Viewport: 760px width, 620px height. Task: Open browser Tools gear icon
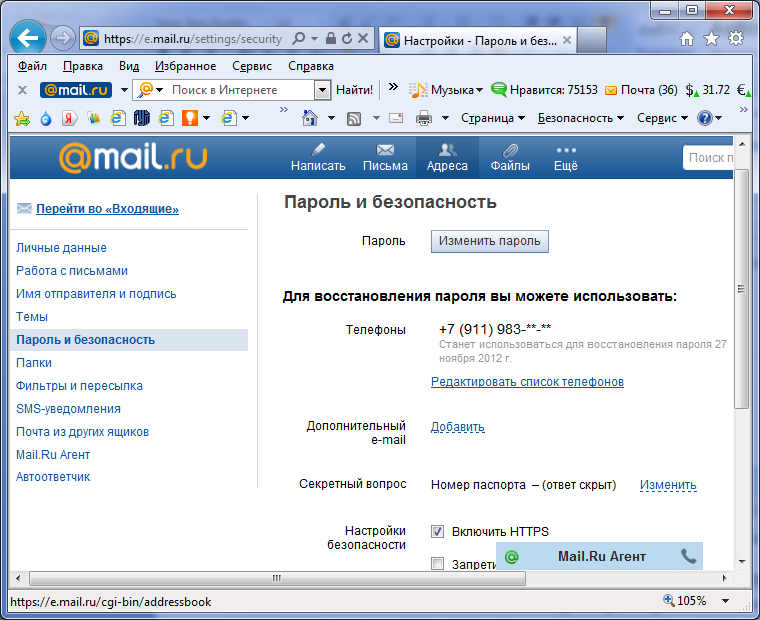click(736, 38)
